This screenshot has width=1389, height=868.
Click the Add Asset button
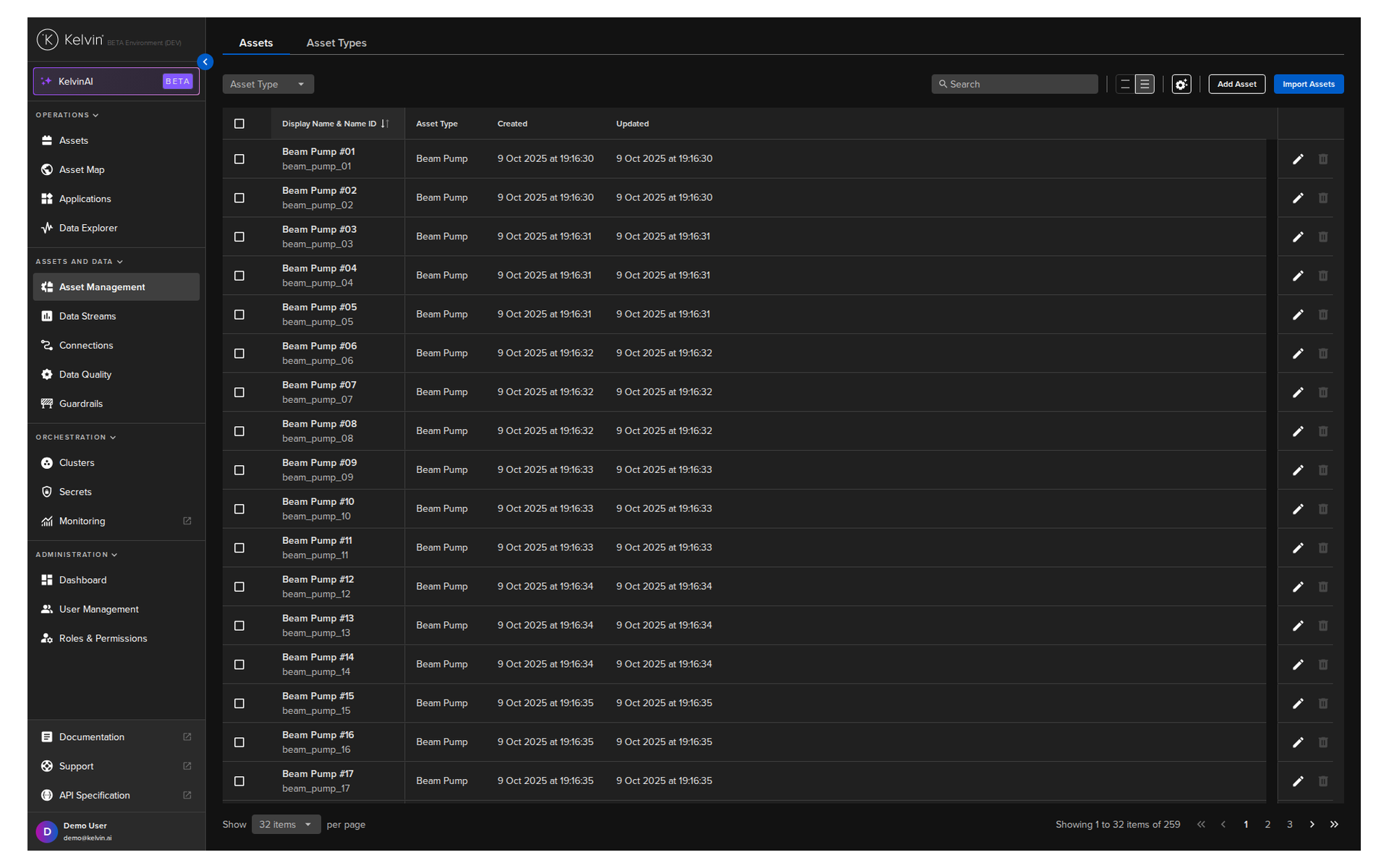1236,85
